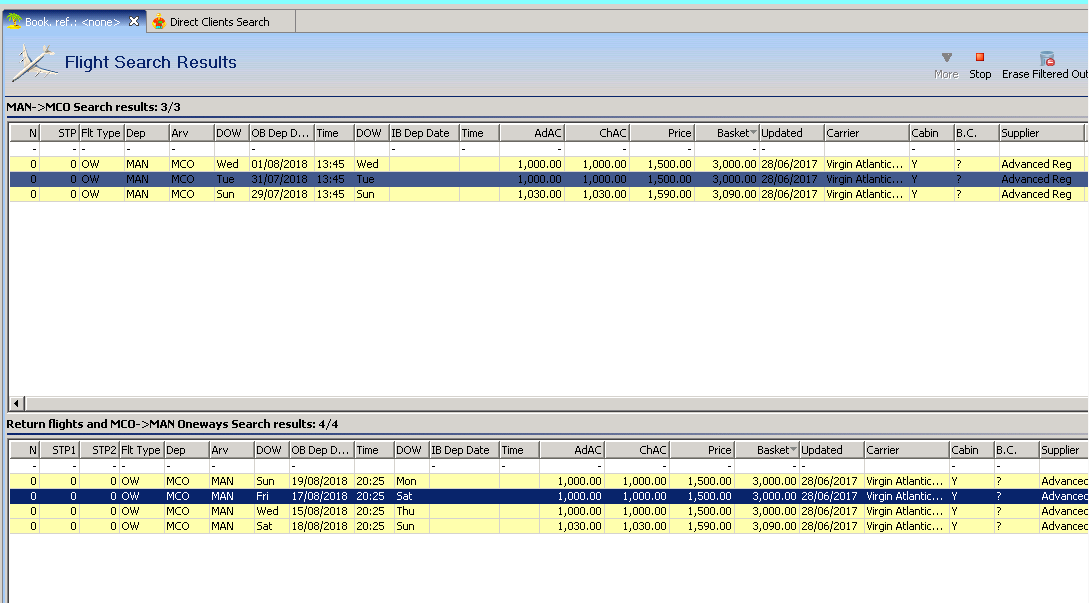Select the Book. ref.: <none> tab
Viewport: 1089px width, 603px height.
pos(72,22)
